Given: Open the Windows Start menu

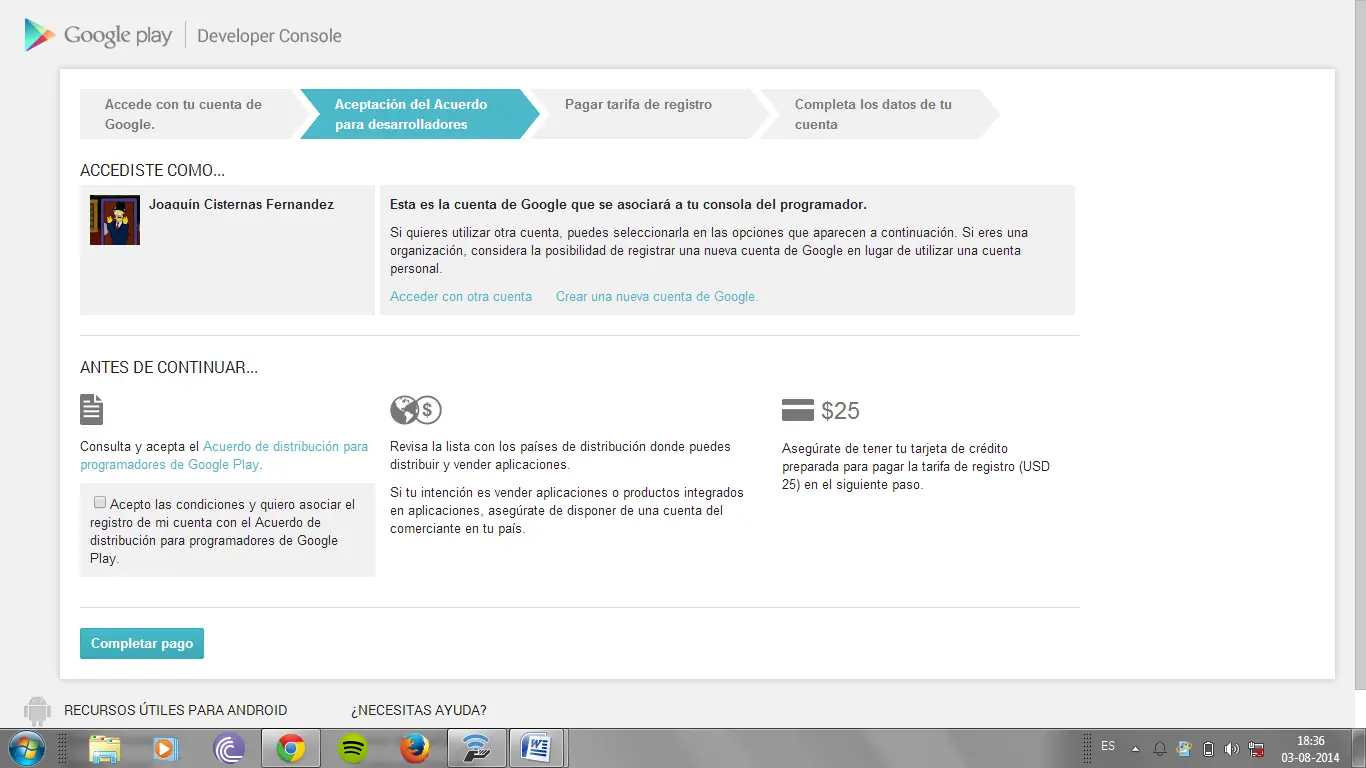Looking at the screenshot, I should click(x=25, y=748).
